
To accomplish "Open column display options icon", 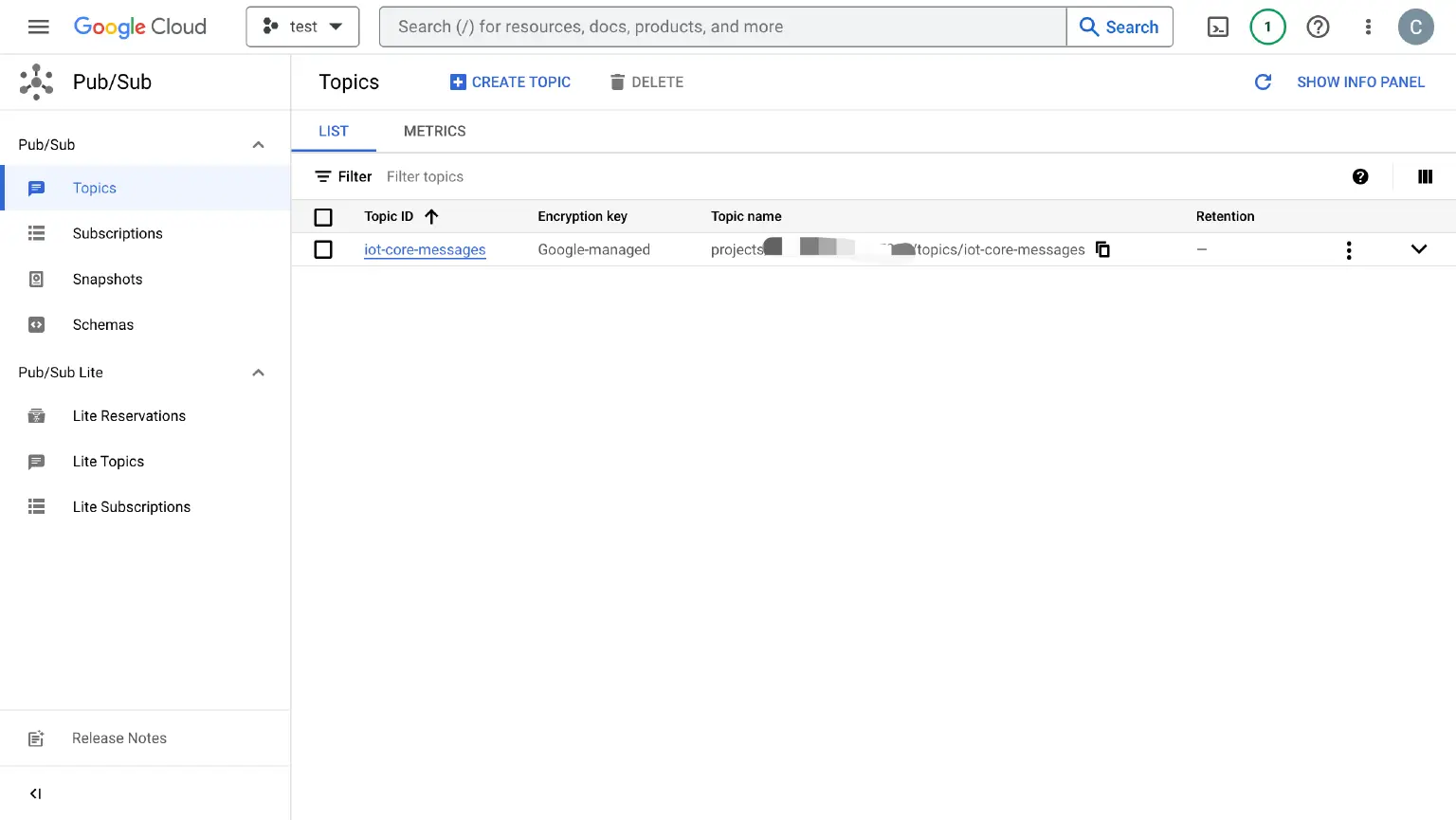I will coord(1425,176).
